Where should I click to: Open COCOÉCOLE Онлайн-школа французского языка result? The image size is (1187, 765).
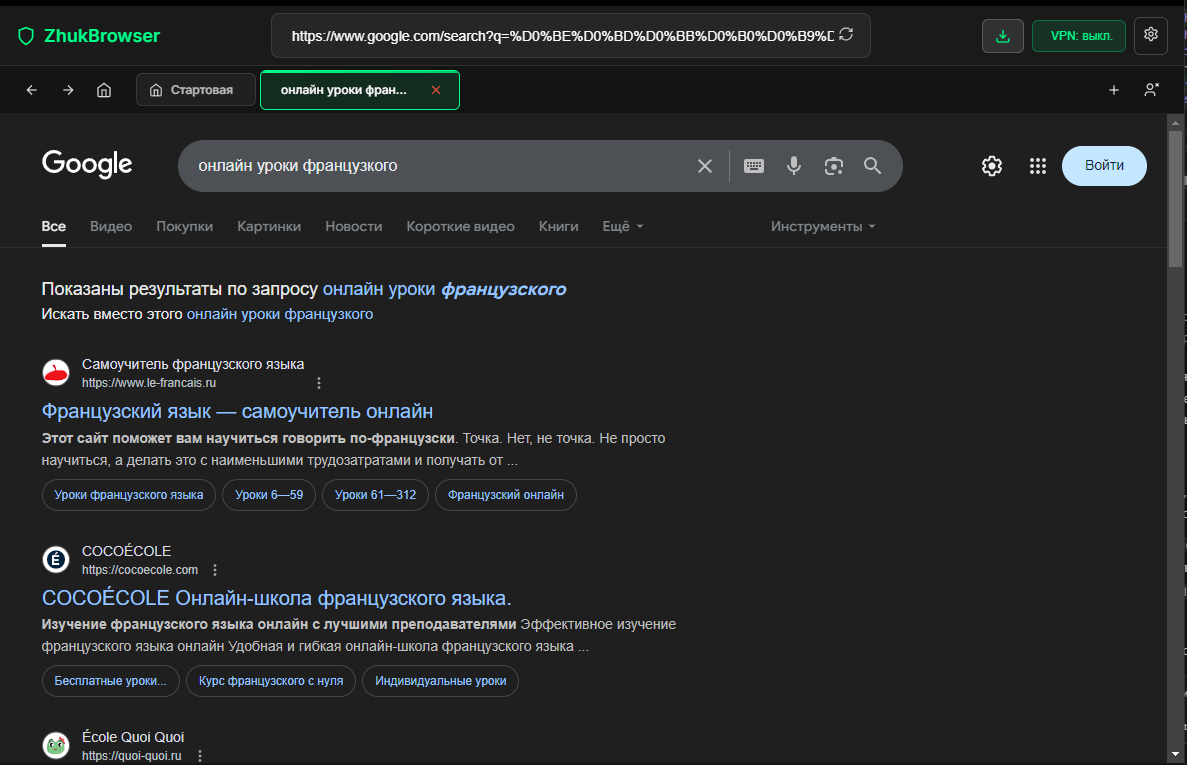pyautogui.click(x=276, y=598)
